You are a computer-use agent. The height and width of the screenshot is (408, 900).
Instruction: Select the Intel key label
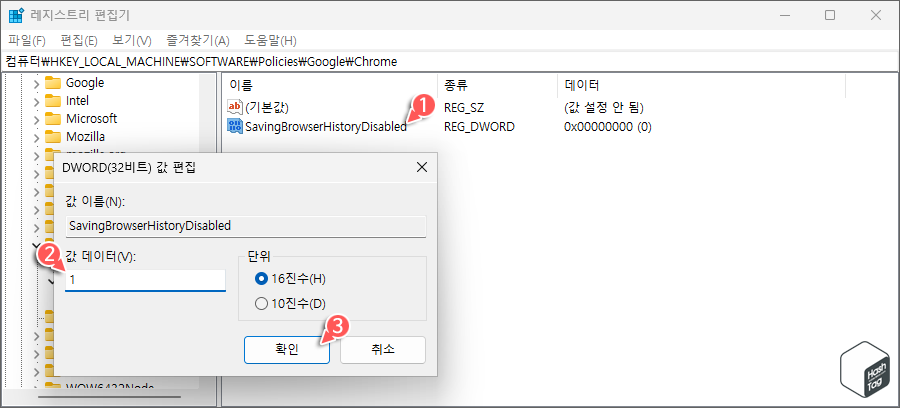(77, 101)
